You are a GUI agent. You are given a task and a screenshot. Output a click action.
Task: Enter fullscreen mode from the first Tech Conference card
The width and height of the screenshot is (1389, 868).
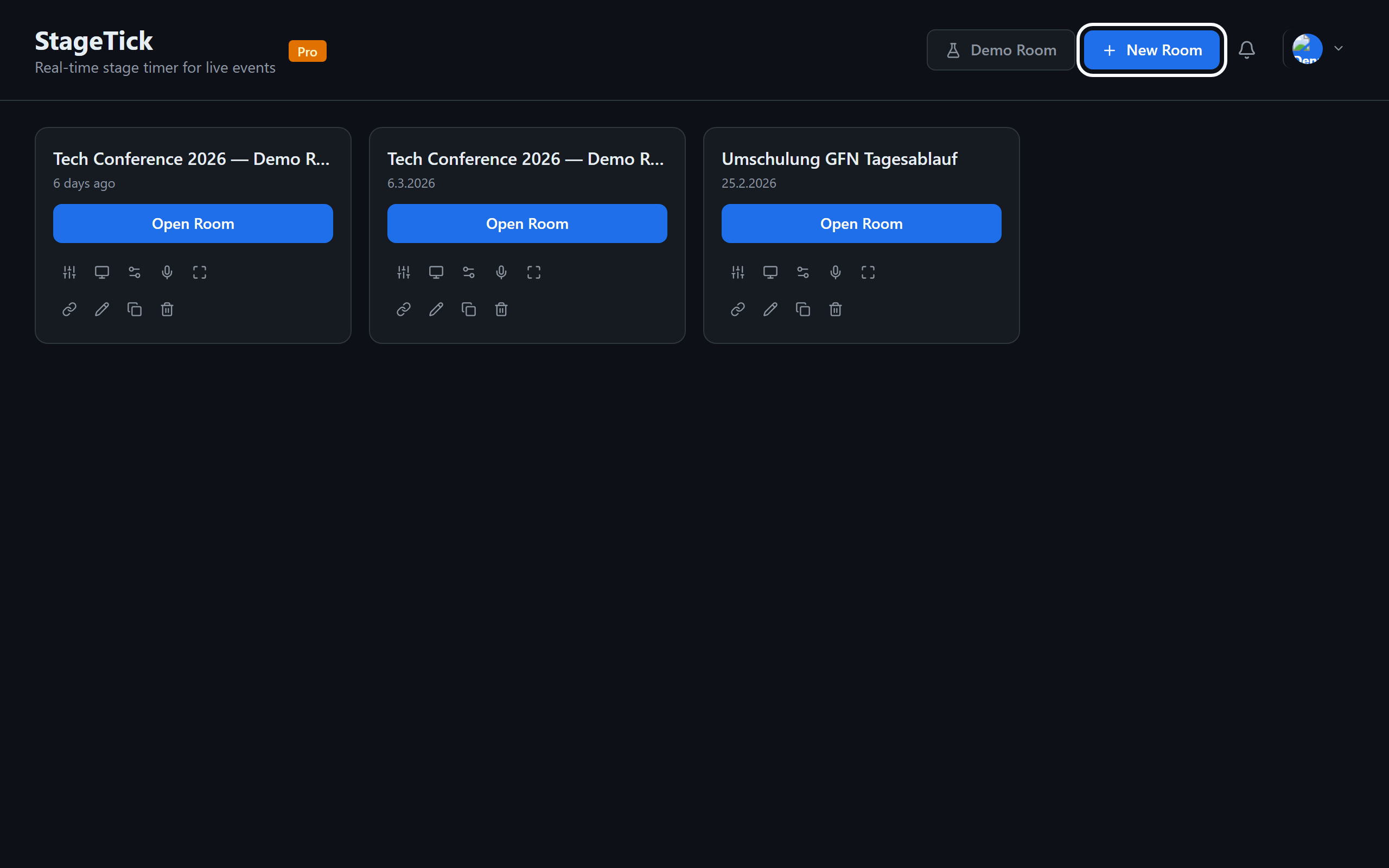point(199,272)
